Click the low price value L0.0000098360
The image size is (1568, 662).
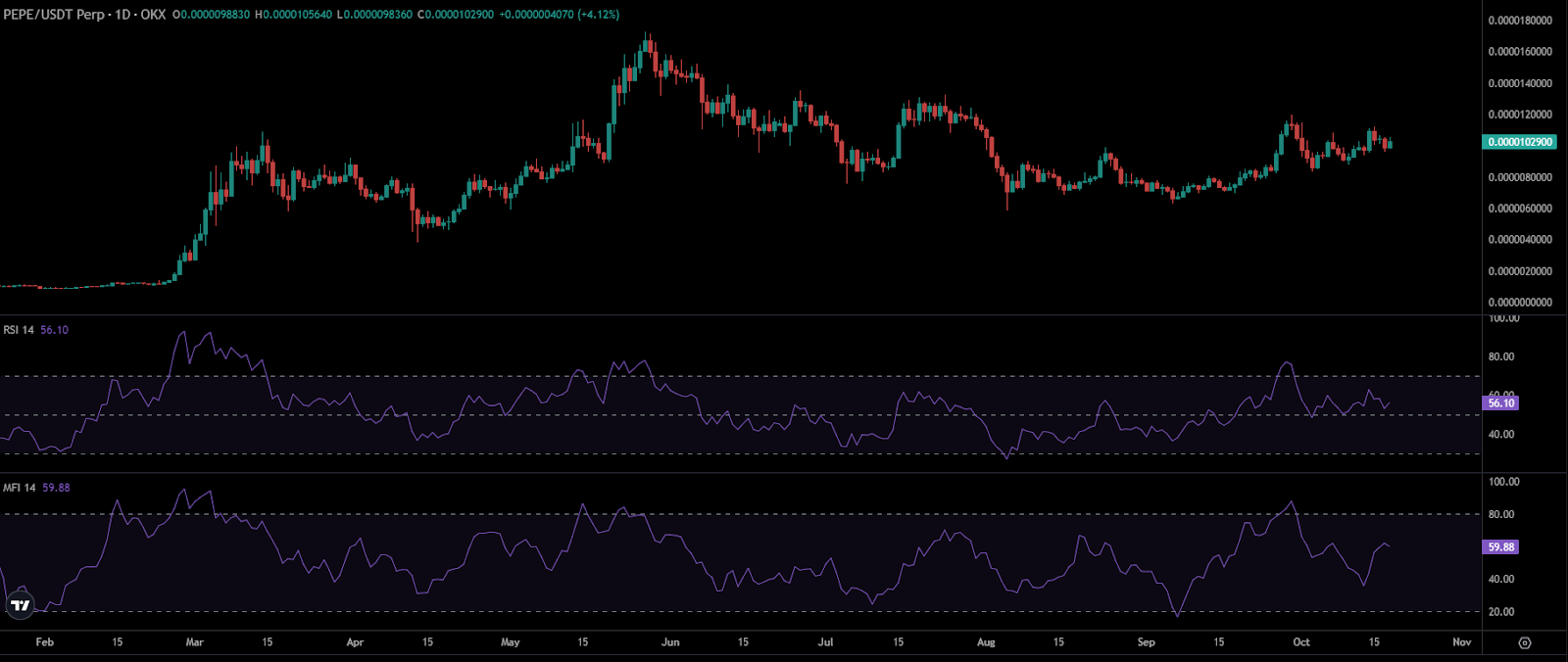click(374, 15)
